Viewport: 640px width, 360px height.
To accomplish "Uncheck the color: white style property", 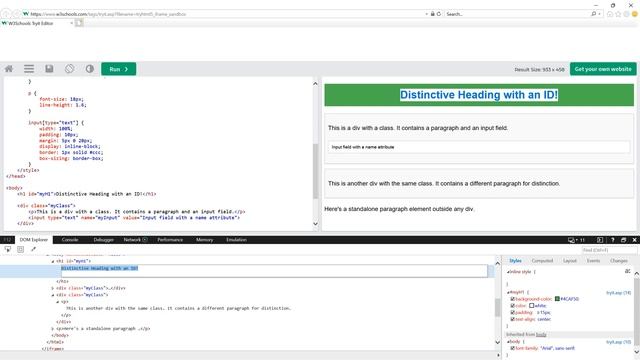I will [513, 305].
